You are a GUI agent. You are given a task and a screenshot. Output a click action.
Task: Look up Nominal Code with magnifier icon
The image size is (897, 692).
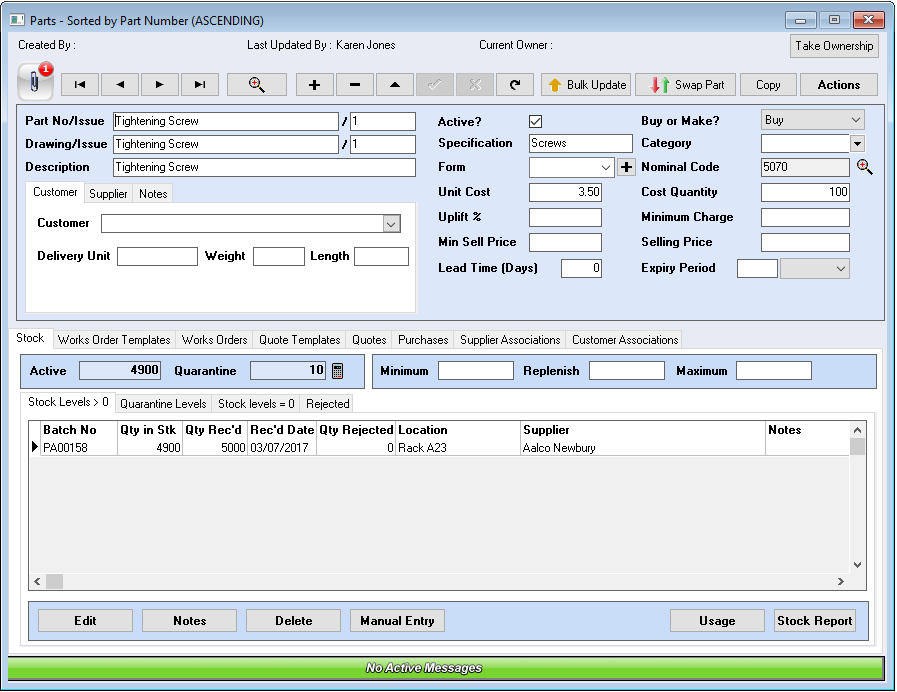coord(865,168)
